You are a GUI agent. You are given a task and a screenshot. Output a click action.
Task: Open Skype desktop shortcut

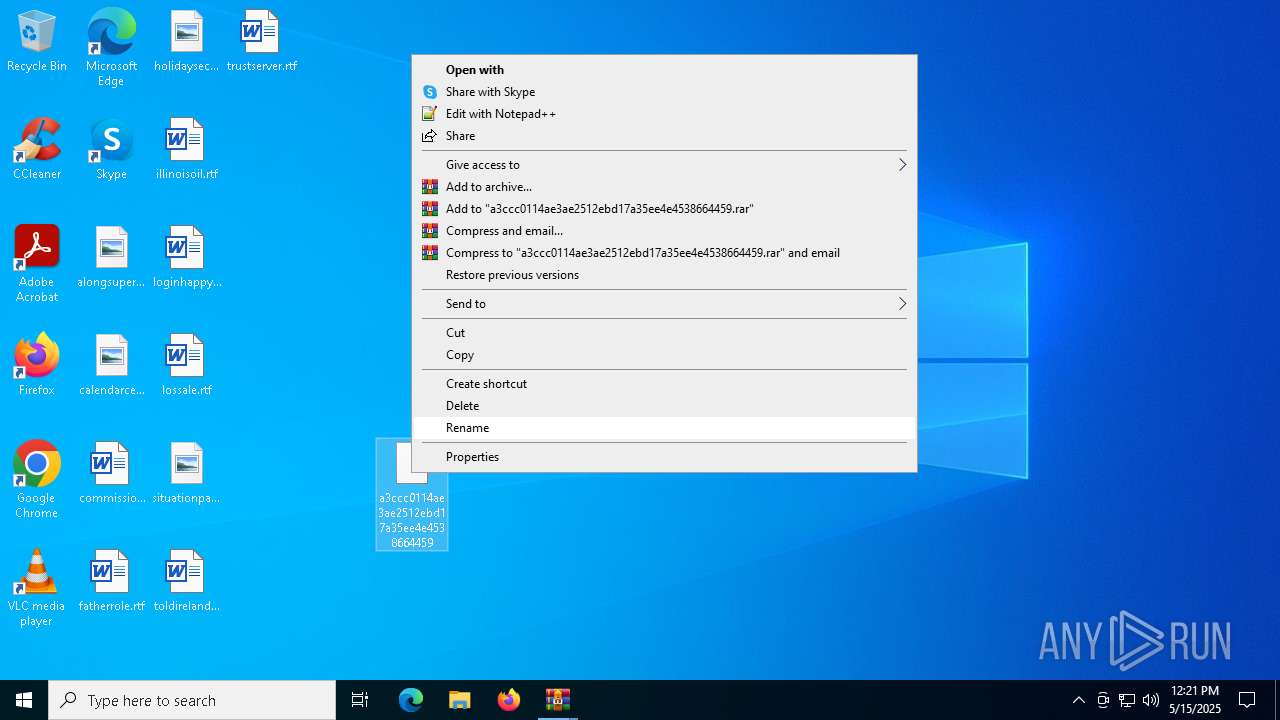point(111,150)
